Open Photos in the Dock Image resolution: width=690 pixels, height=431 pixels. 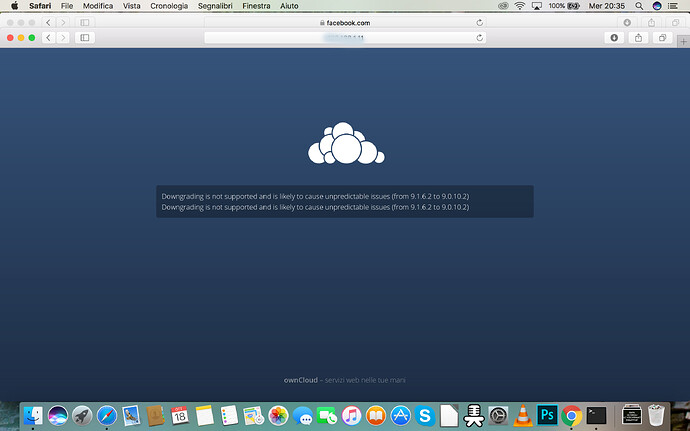point(278,415)
